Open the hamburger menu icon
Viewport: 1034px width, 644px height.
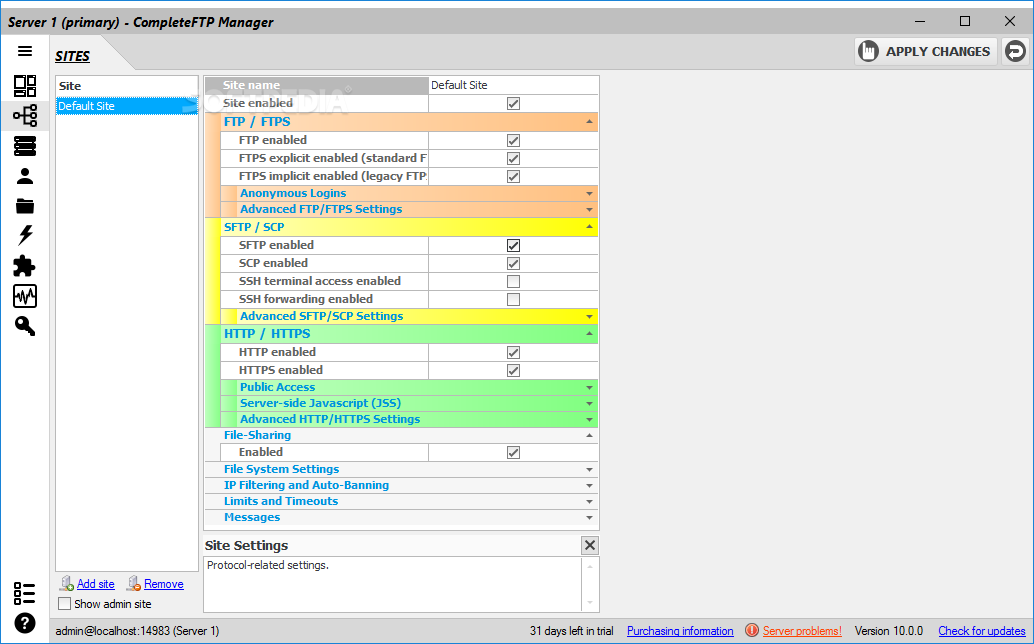point(25,51)
